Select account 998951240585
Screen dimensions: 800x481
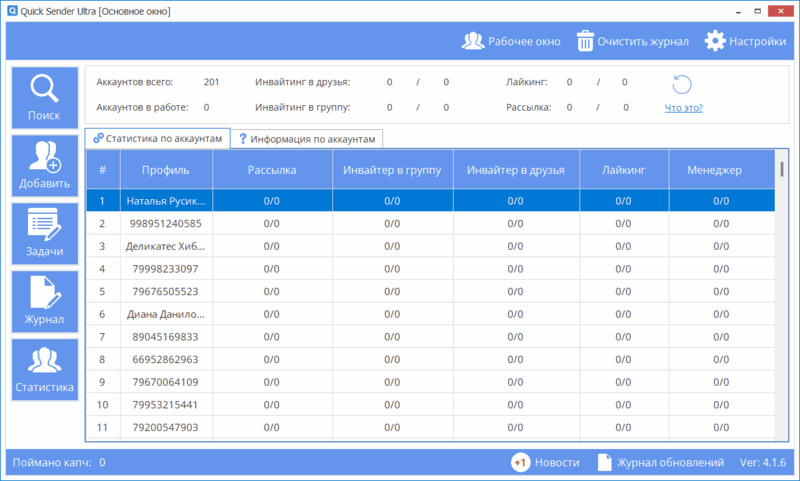(x=166, y=223)
